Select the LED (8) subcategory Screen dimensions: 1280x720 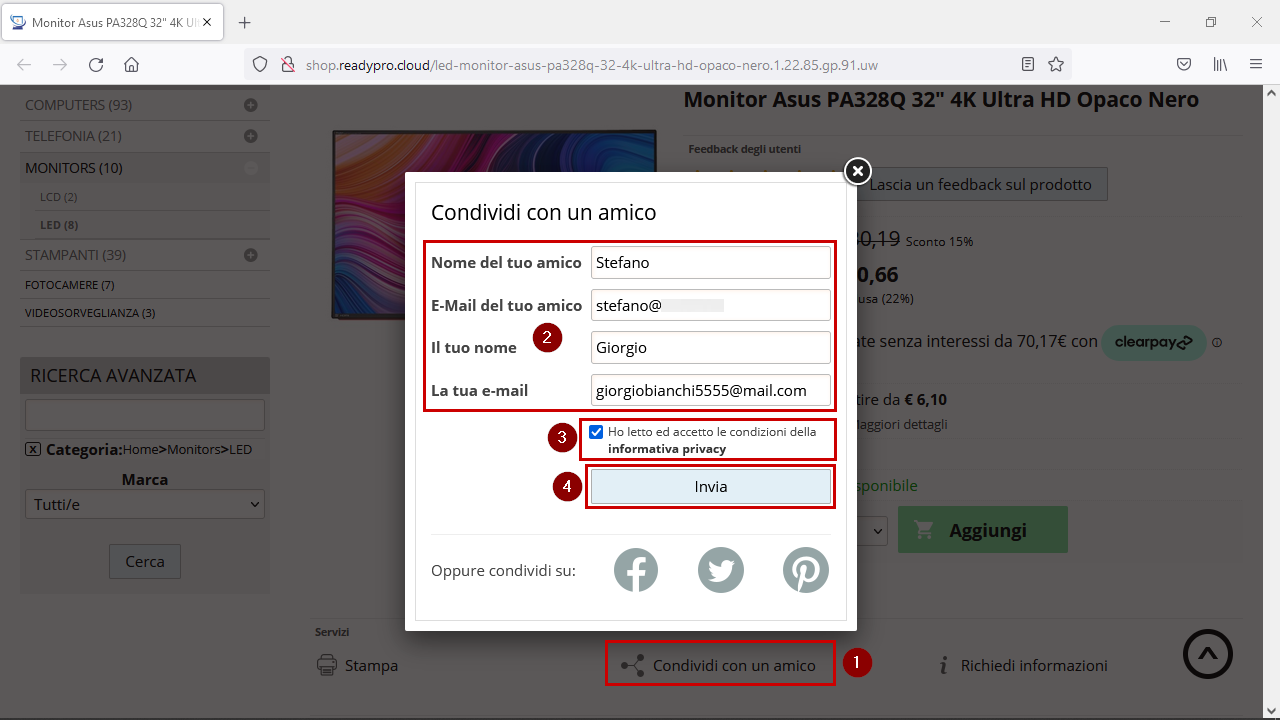pyautogui.click(x=59, y=225)
